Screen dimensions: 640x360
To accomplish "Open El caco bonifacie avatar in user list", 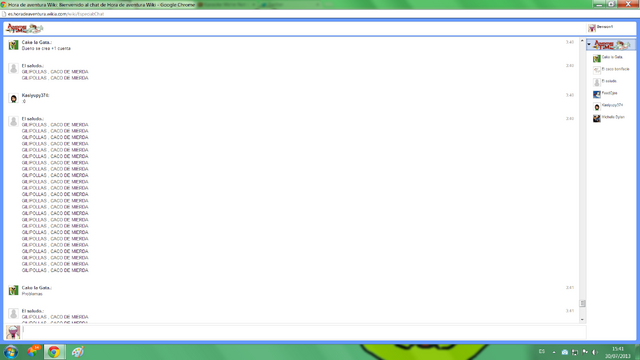I will coord(597,70).
